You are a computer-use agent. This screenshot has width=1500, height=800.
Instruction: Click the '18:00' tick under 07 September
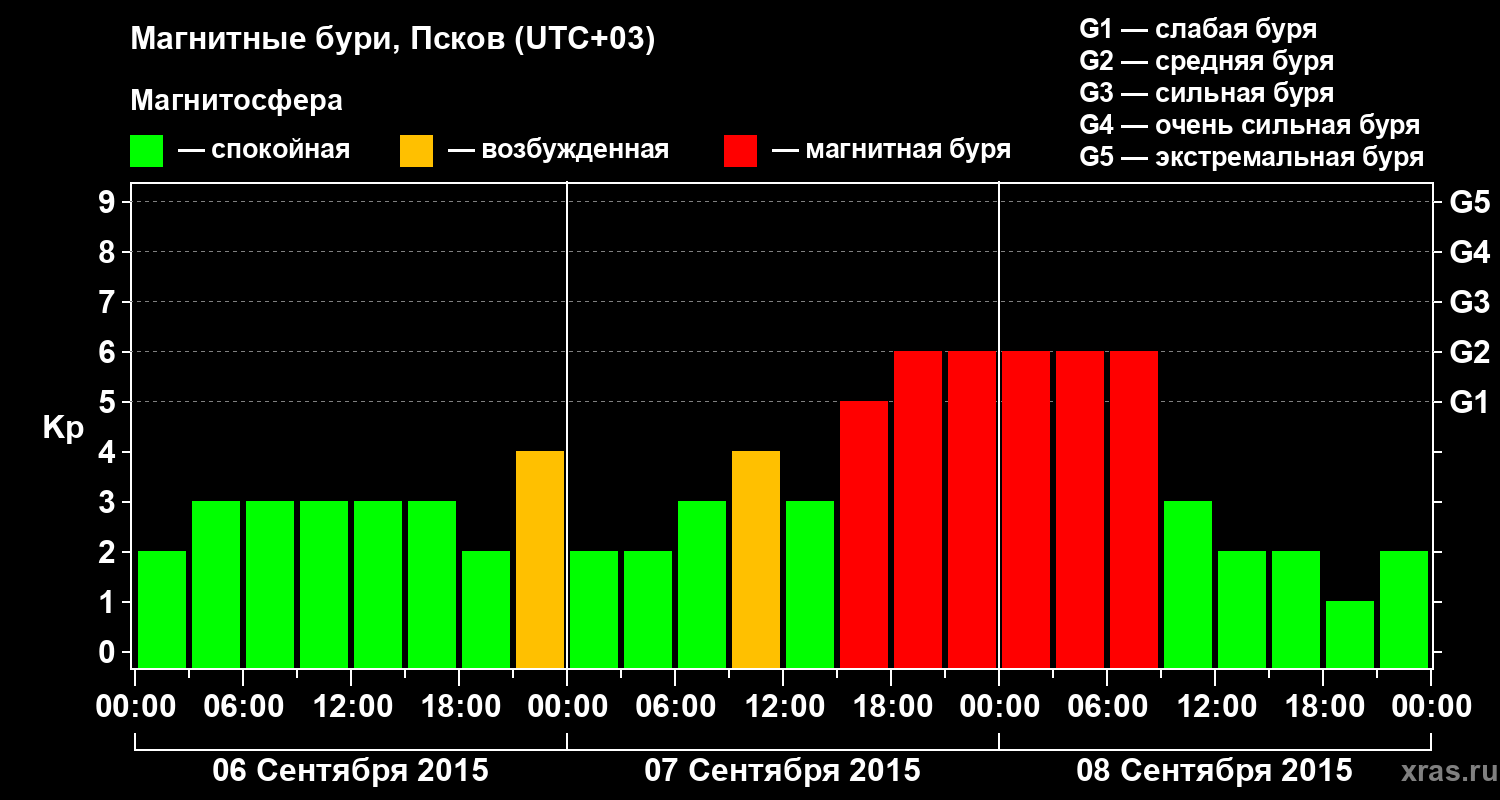pyautogui.click(x=891, y=707)
